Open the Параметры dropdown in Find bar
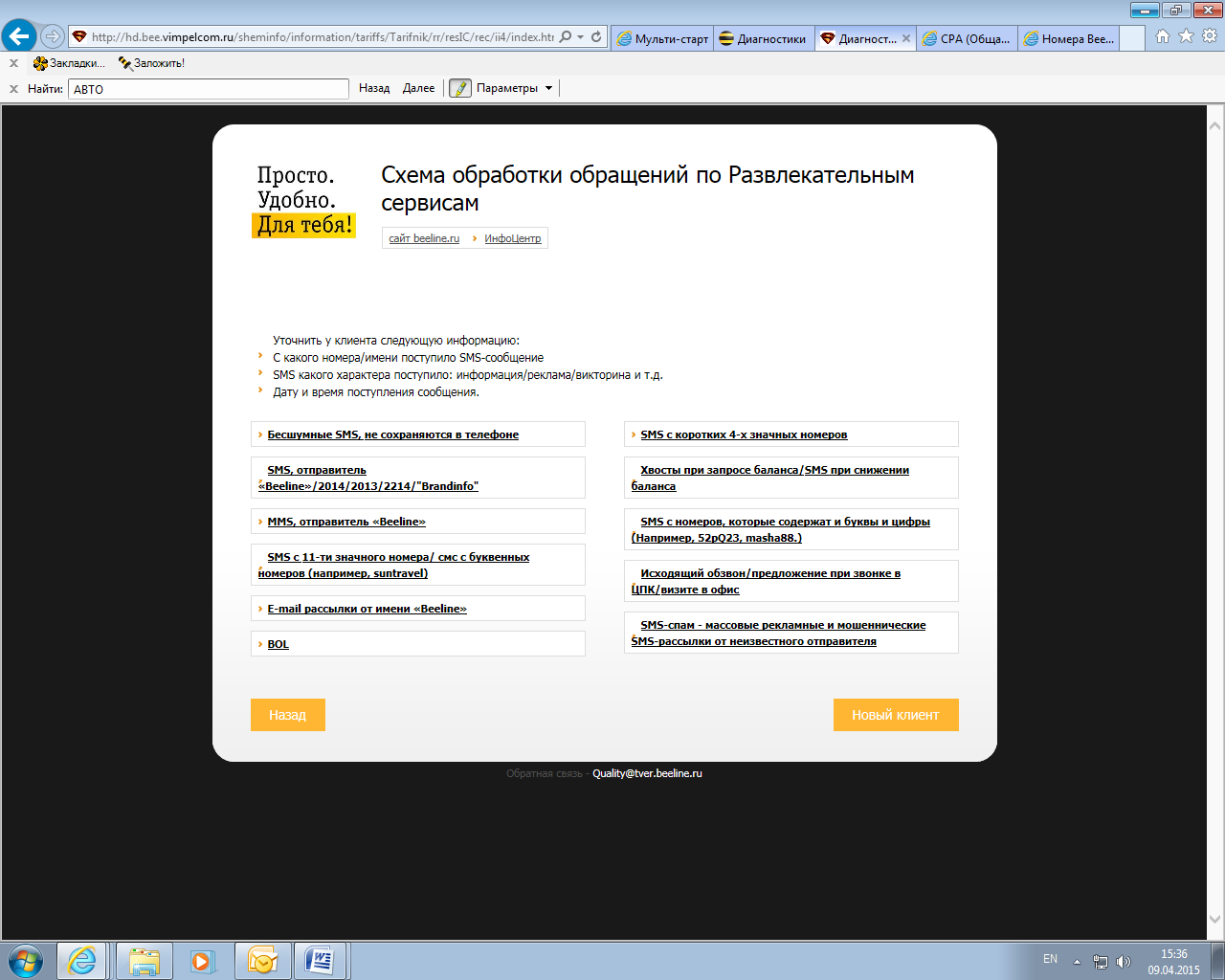1225x980 pixels. coord(515,88)
